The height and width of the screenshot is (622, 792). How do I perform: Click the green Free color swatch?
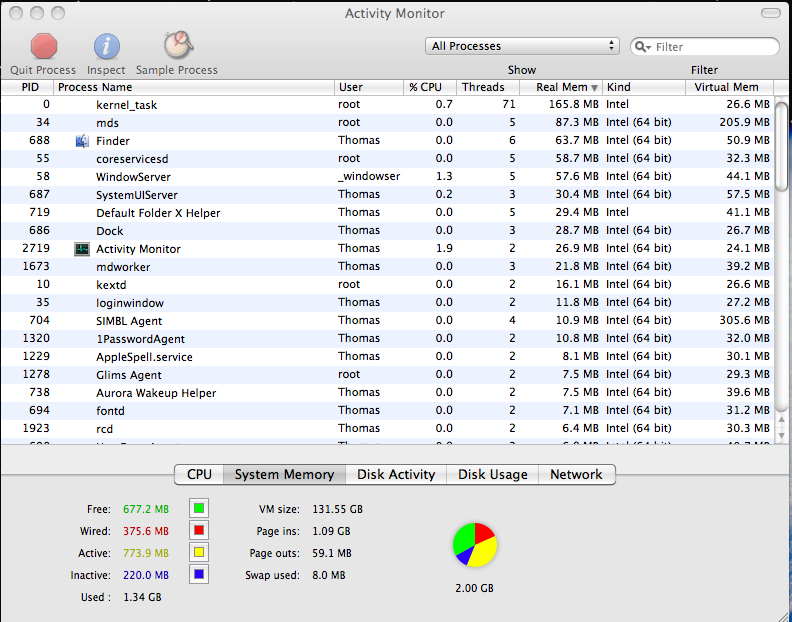point(199,508)
